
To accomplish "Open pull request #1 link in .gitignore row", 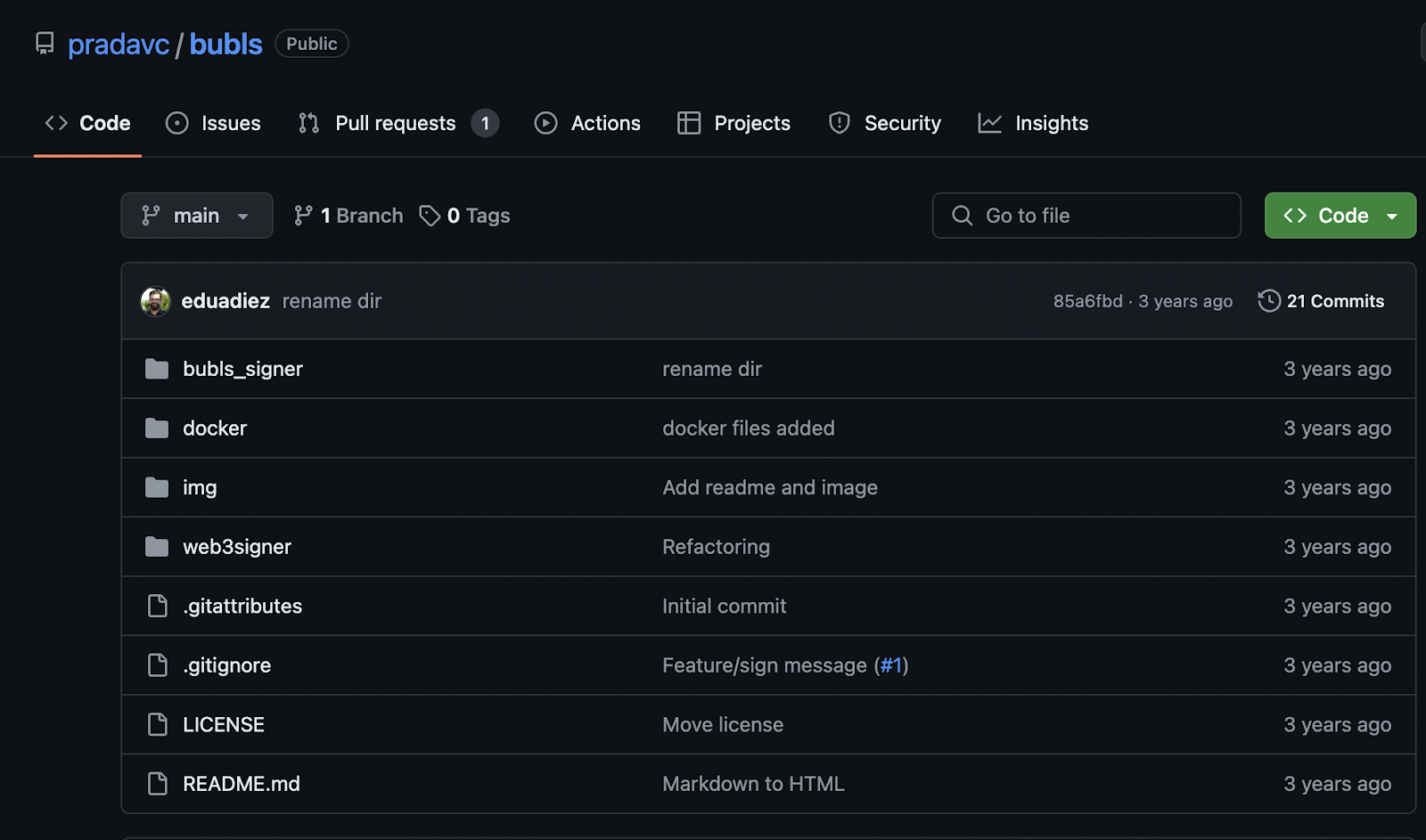I will (891, 665).
